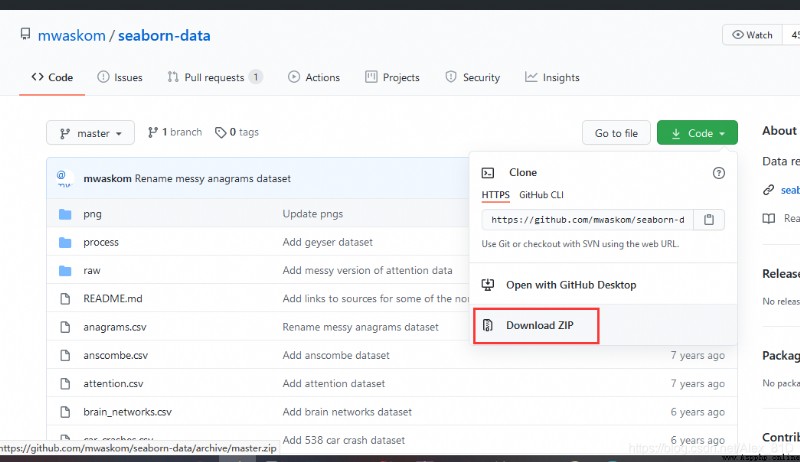
Task: Open the Add 538 car crash dataset commit
Action: tap(344, 440)
